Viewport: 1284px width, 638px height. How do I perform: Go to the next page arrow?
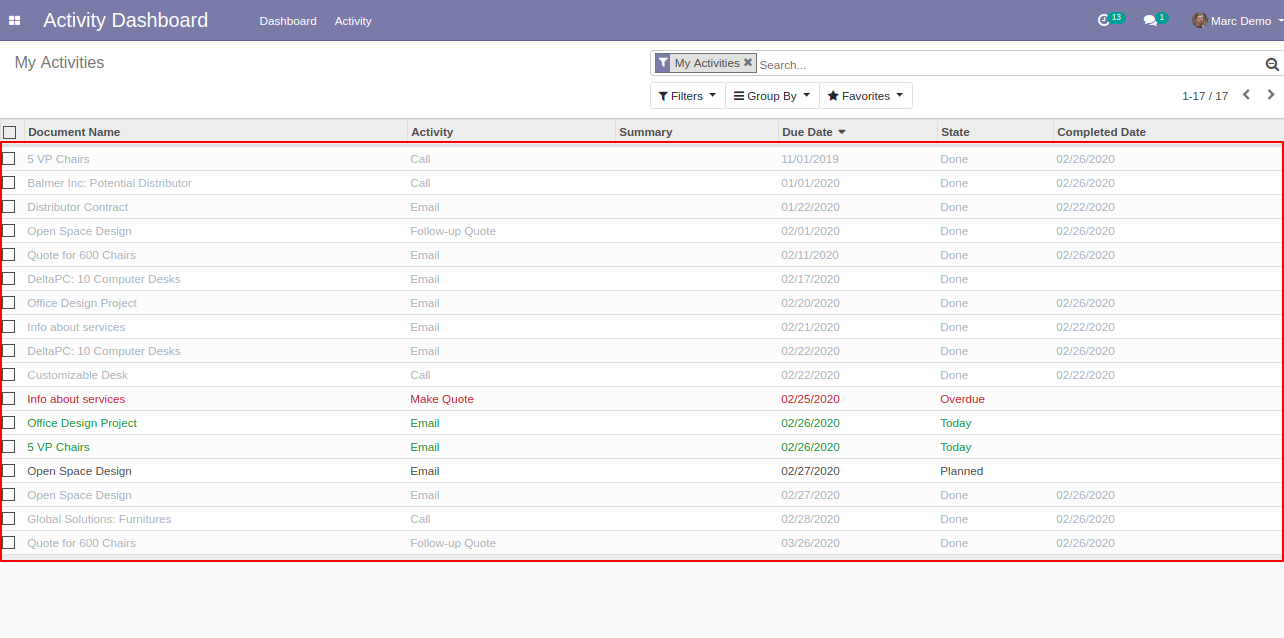1271,95
